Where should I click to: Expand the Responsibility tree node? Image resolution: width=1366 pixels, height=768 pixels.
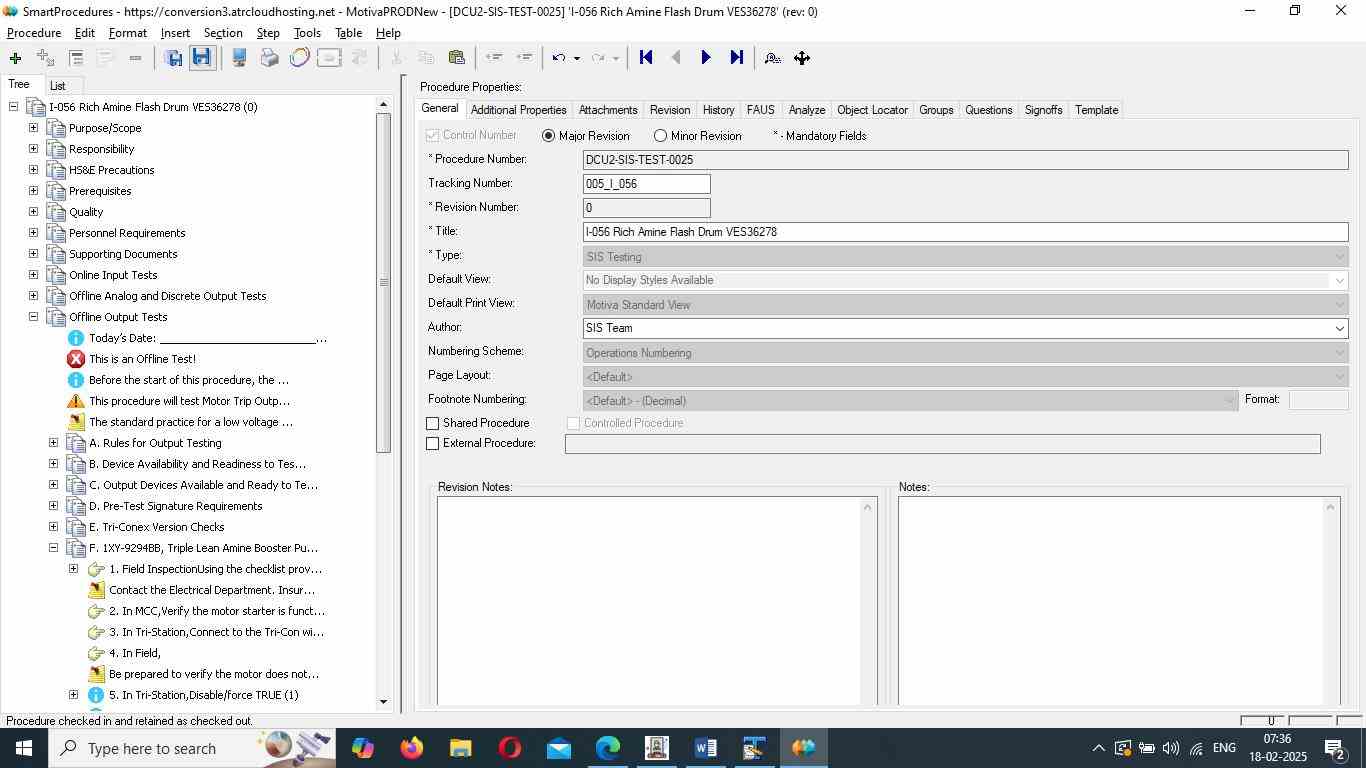pos(33,149)
